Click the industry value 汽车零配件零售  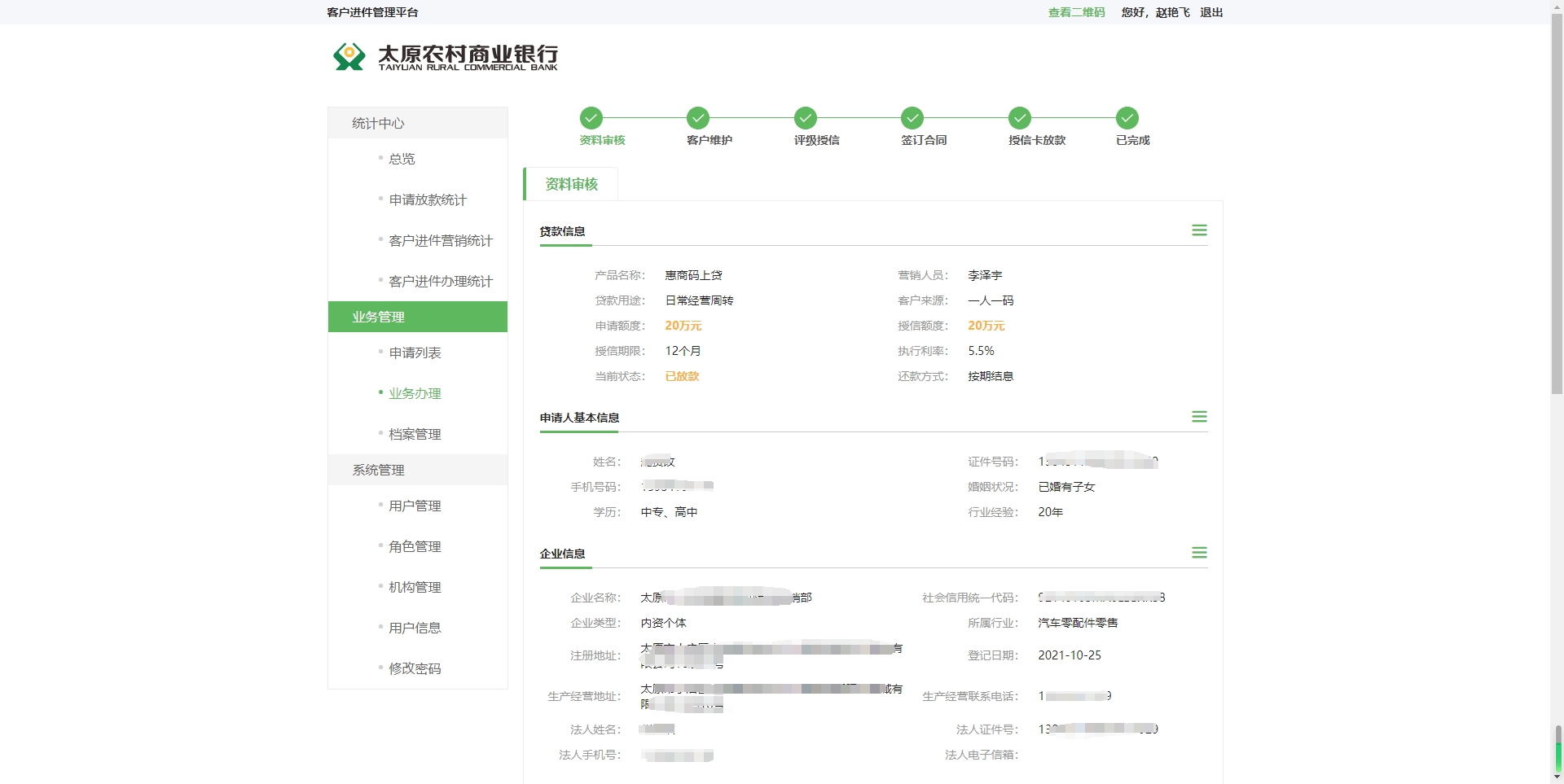click(1078, 623)
